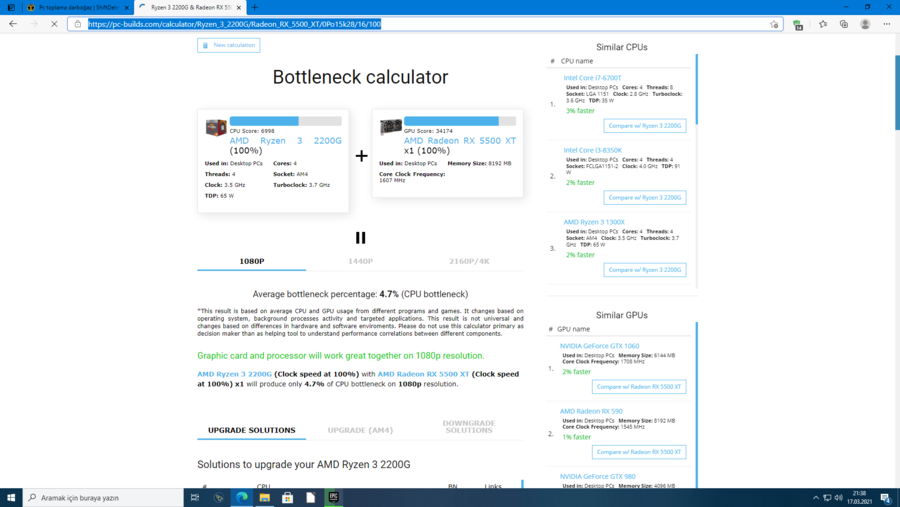
Task: Switch to Downgrade Solutions tab
Action: pos(469,427)
